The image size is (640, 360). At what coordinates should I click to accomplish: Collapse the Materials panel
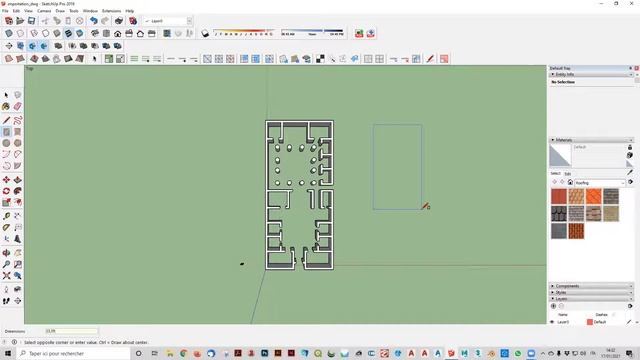pos(590,140)
